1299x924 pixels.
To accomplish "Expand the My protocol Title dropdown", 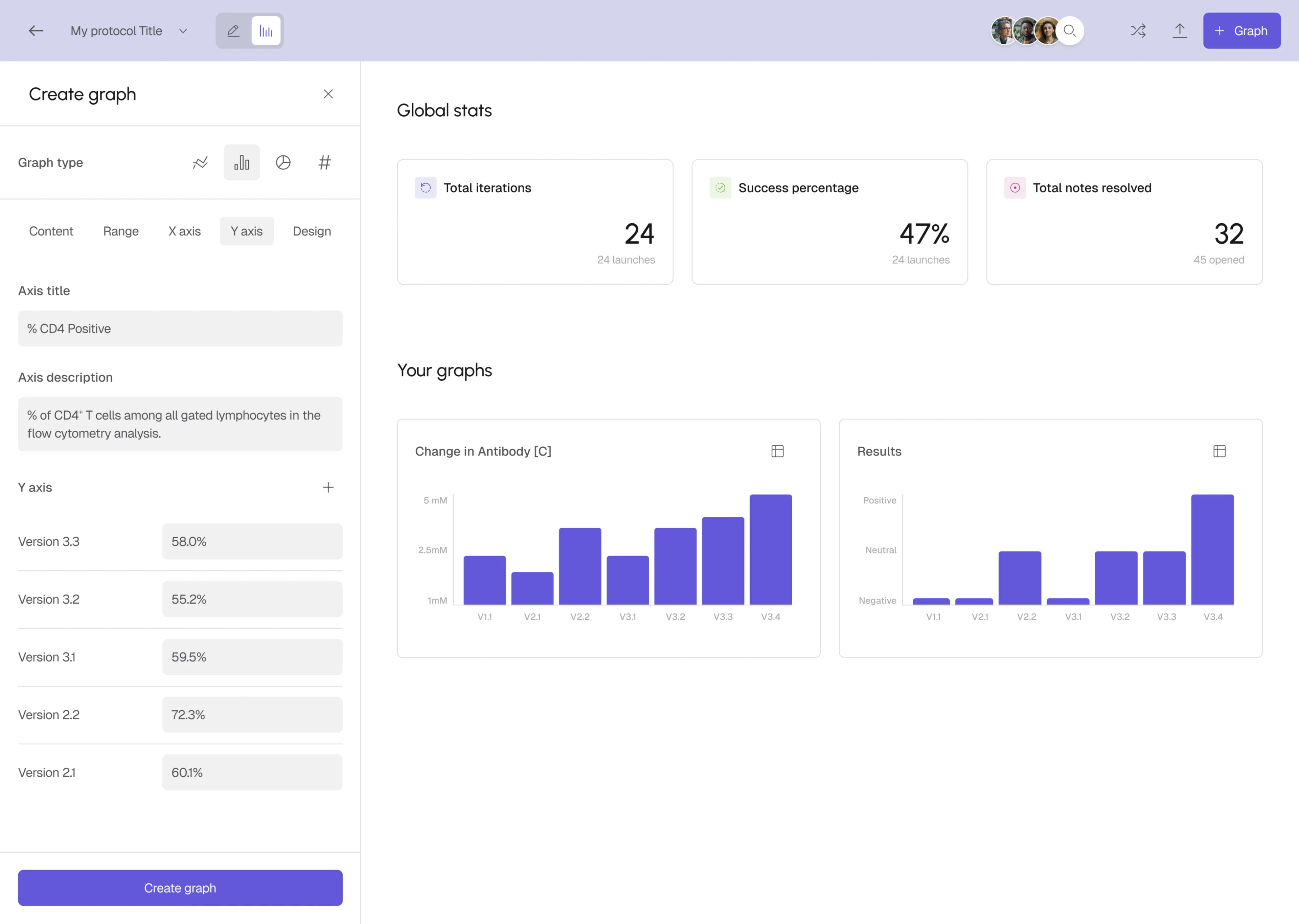I will 183,31.
